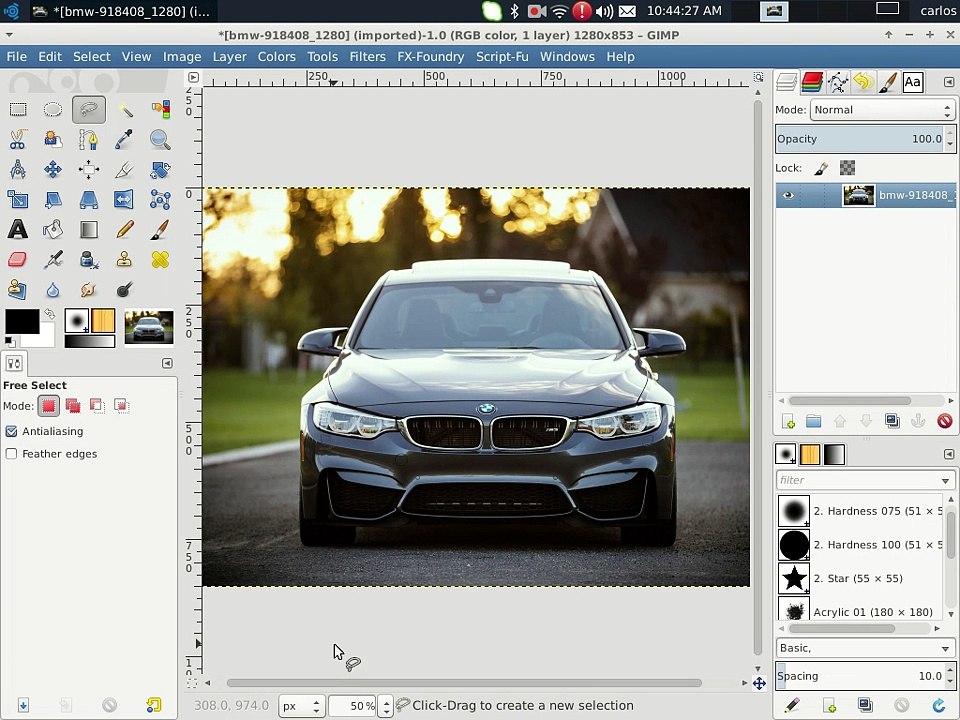The image size is (960, 720).
Task: Select the Rectangle Select tool
Action: coord(18,110)
